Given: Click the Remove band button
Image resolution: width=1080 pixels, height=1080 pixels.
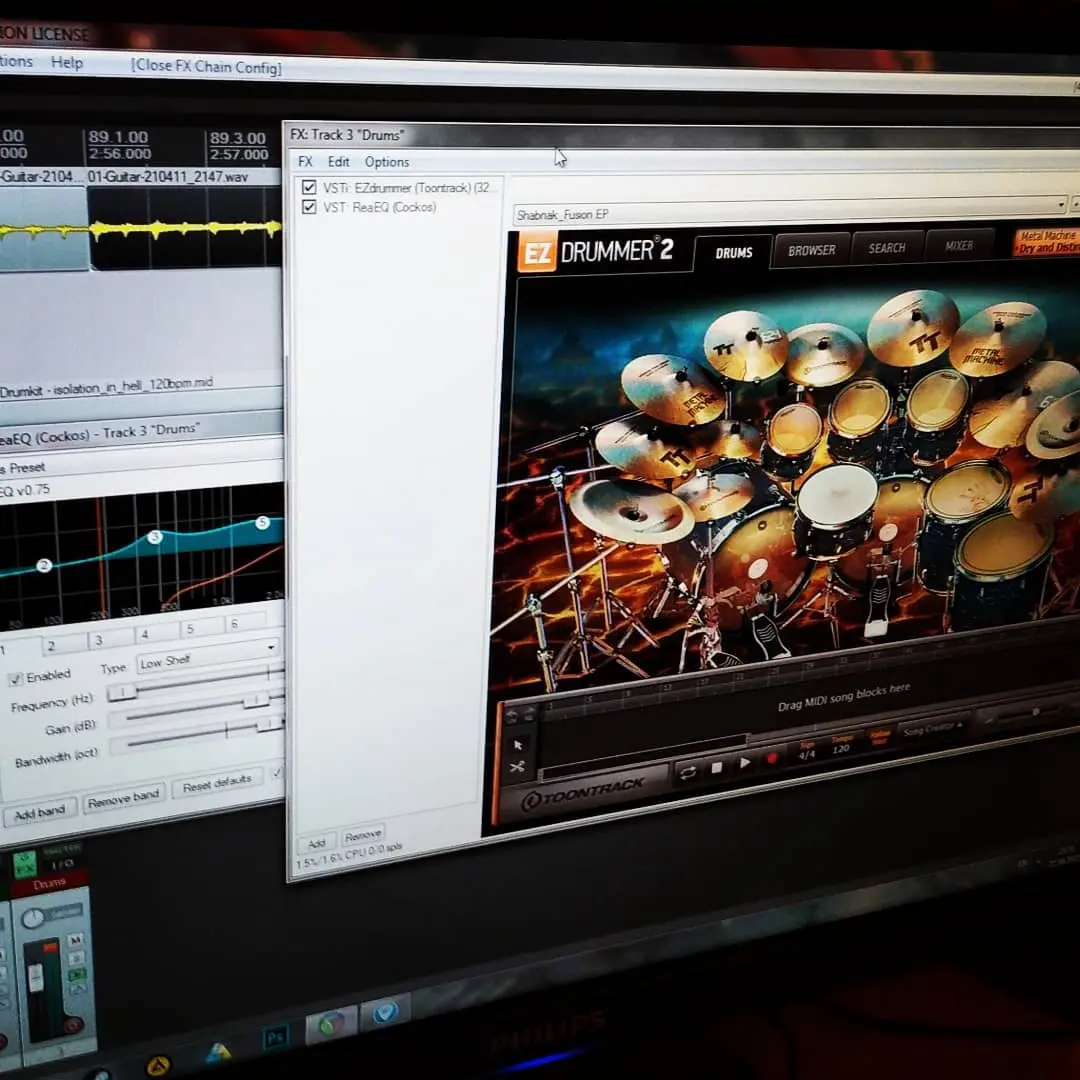Looking at the screenshot, I should coord(123,797).
